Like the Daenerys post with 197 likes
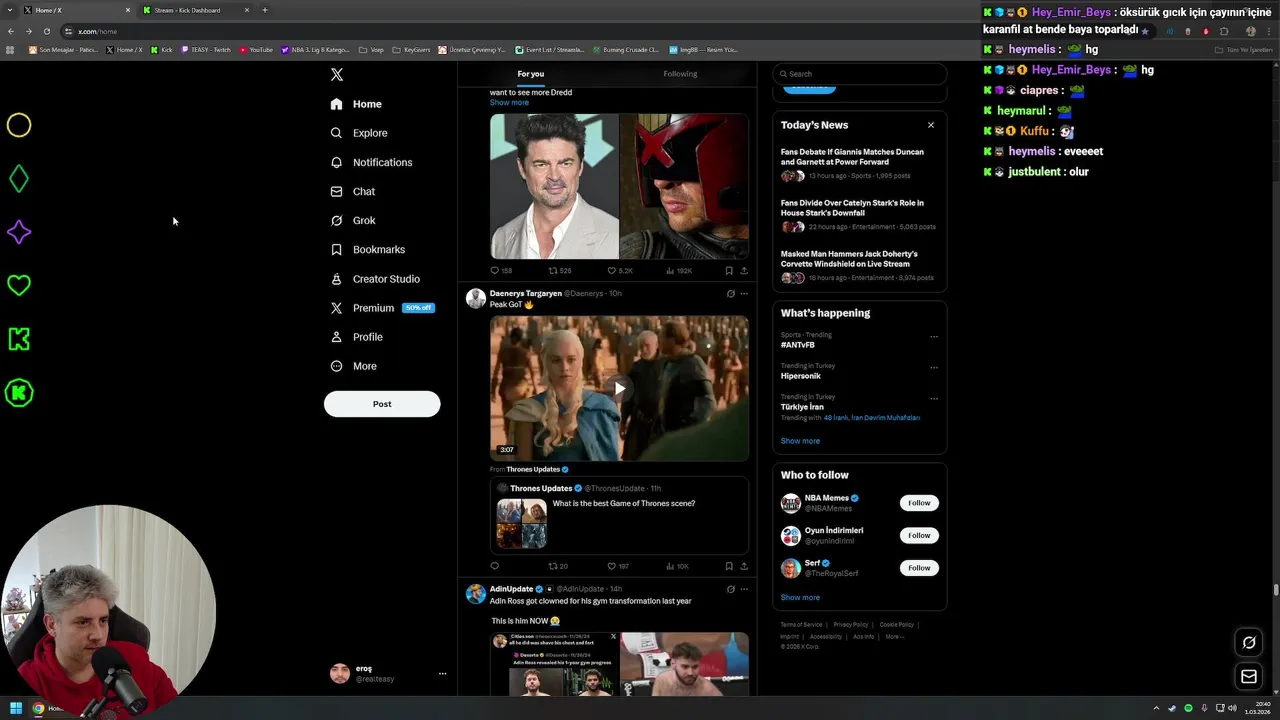 (618, 566)
